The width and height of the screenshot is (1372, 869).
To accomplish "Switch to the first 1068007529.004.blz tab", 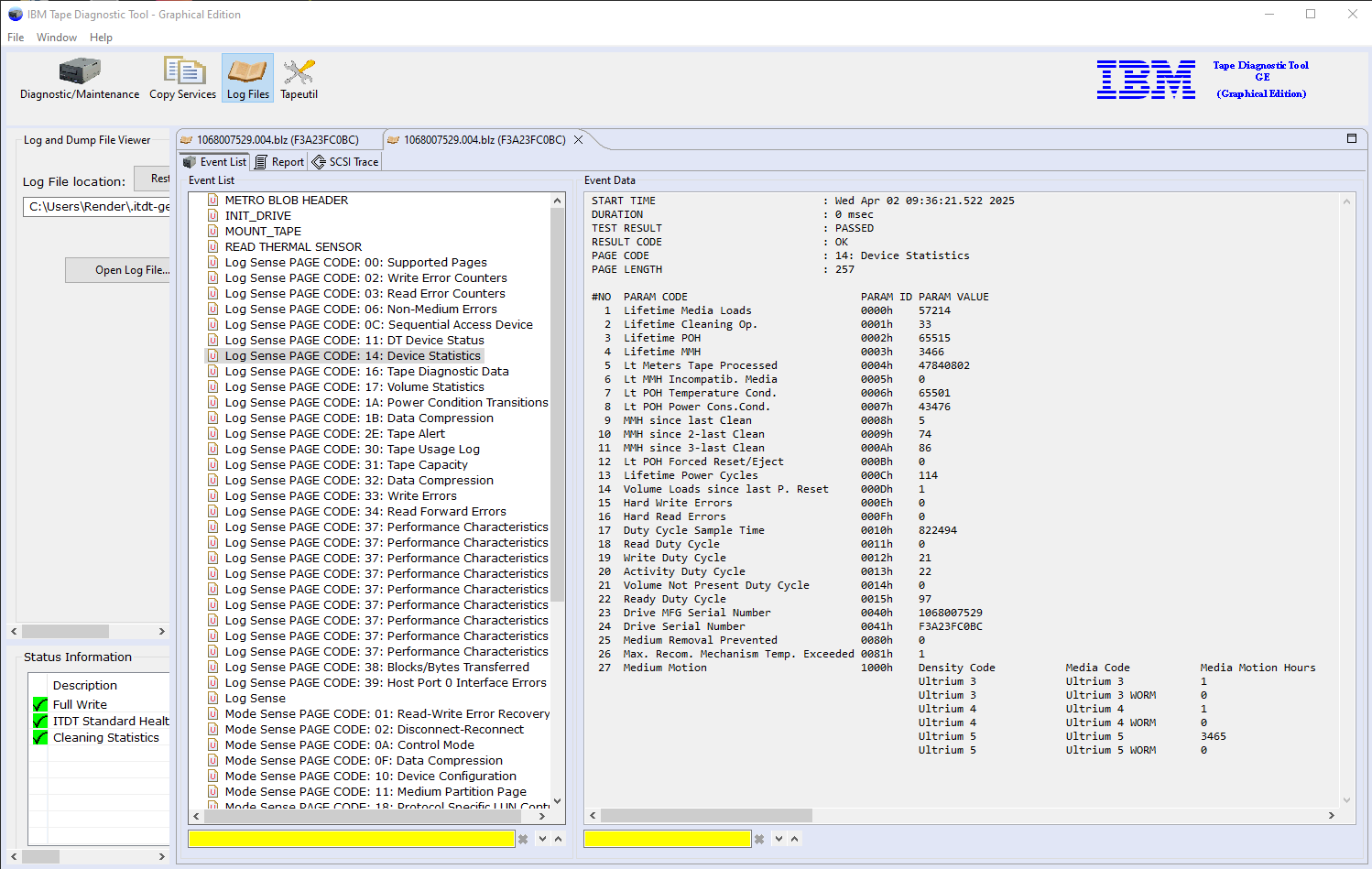I will click(278, 140).
